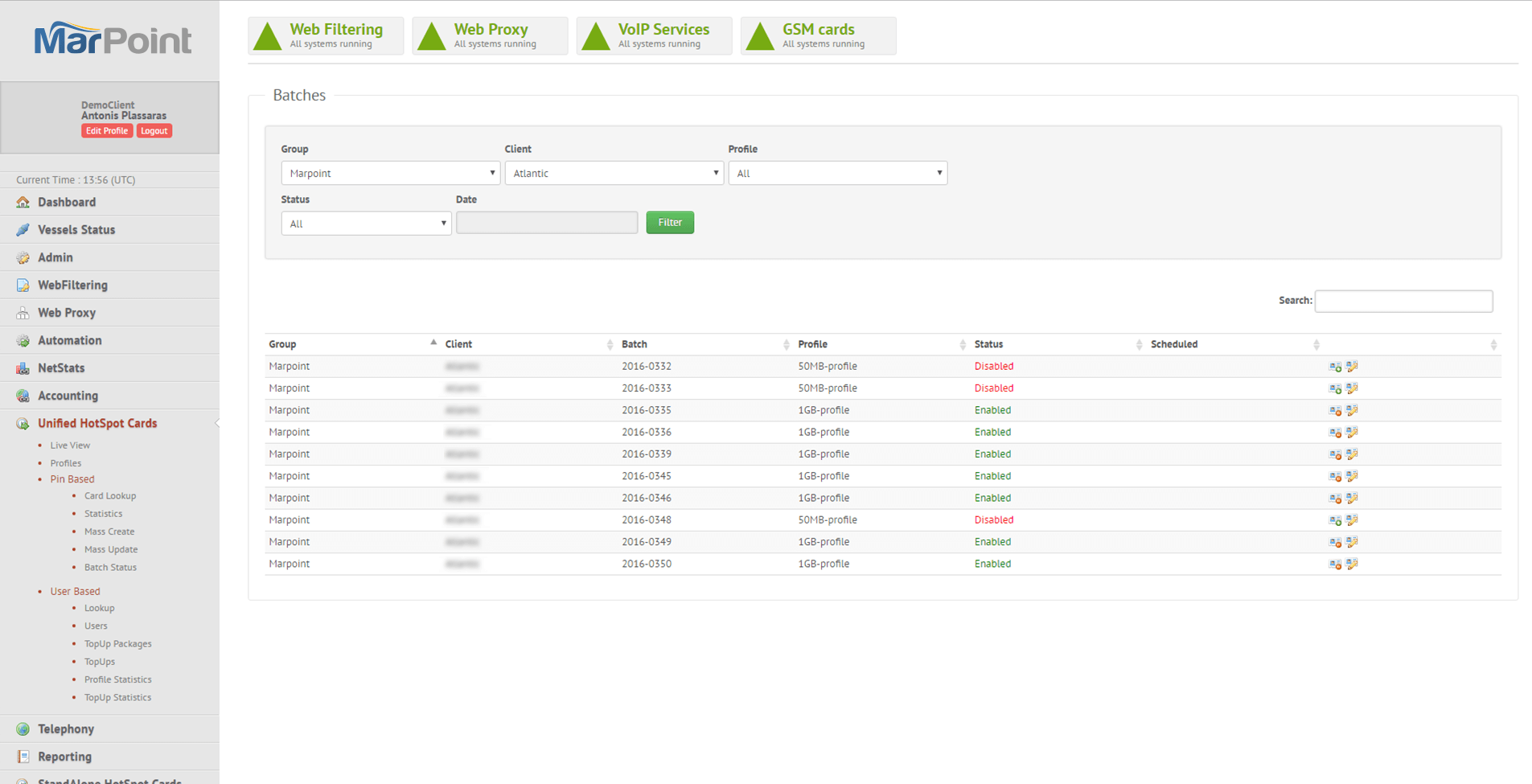Click into the table Search field
This screenshot has height=784, width=1532.
tap(1403, 302)
